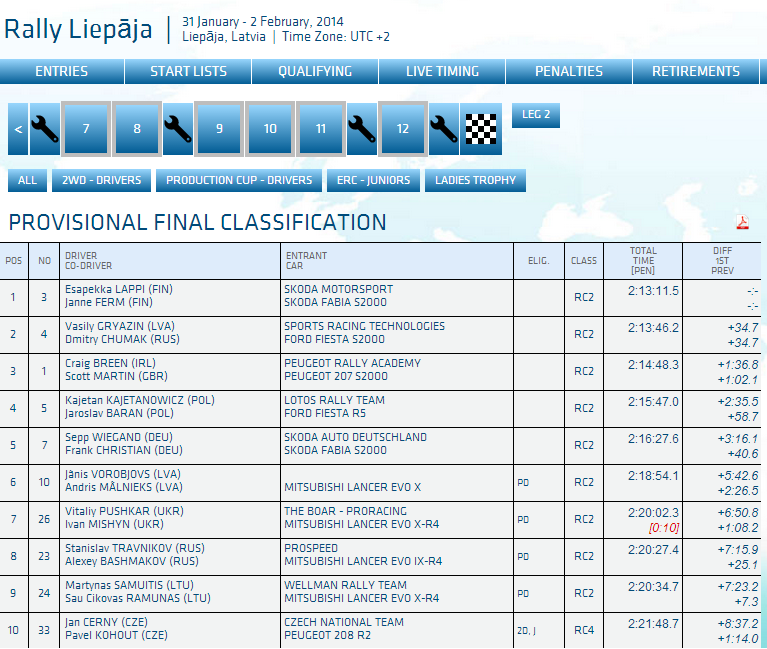Select stage 7
The width and height of the screenshot is (767, 649).
86,129
